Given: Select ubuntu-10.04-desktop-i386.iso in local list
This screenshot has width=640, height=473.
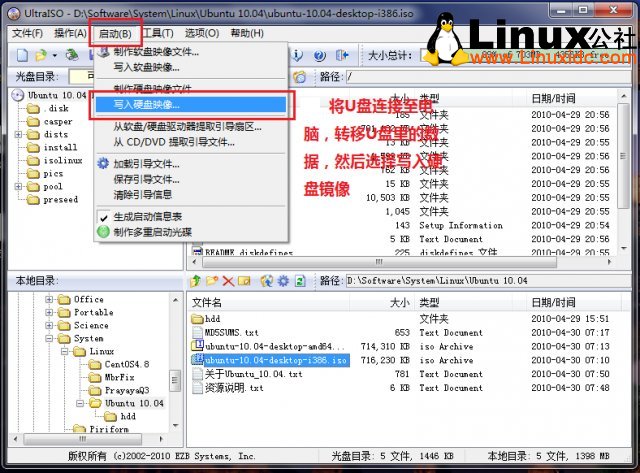Looking at the screenshot, I should [x=276, y=360].
